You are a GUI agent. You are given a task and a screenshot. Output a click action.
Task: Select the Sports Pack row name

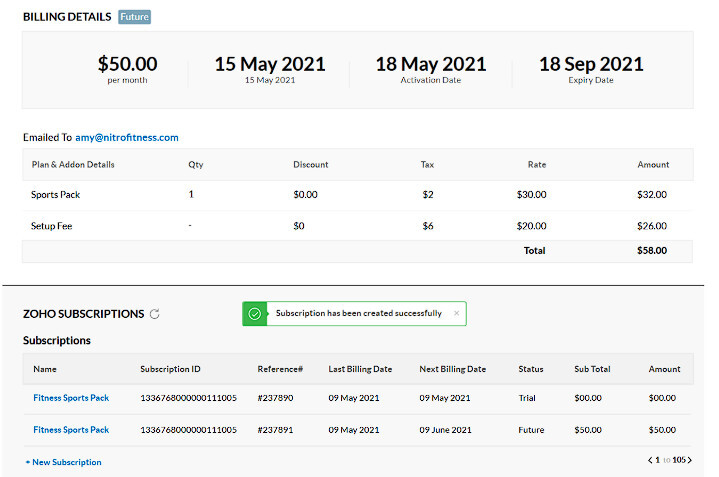[x=55, y=194]
